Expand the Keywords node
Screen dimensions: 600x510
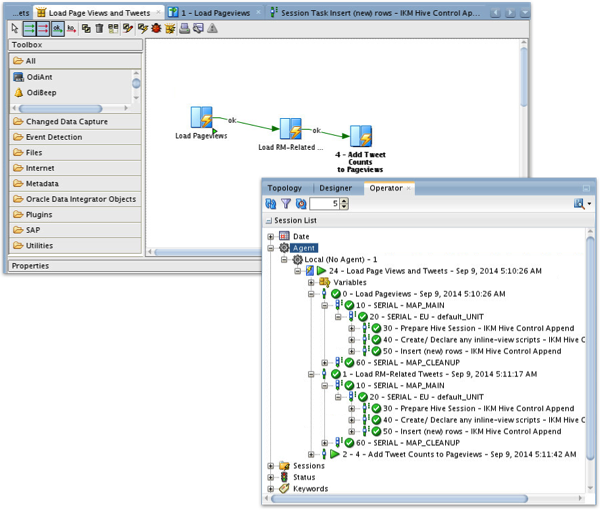coord(271,489)
